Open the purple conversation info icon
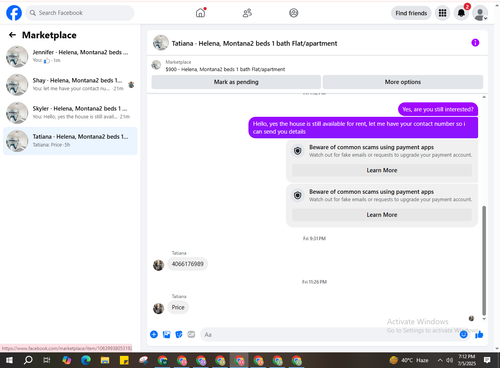The height and width of the screenshot is (368, 500). click(475, 43)
